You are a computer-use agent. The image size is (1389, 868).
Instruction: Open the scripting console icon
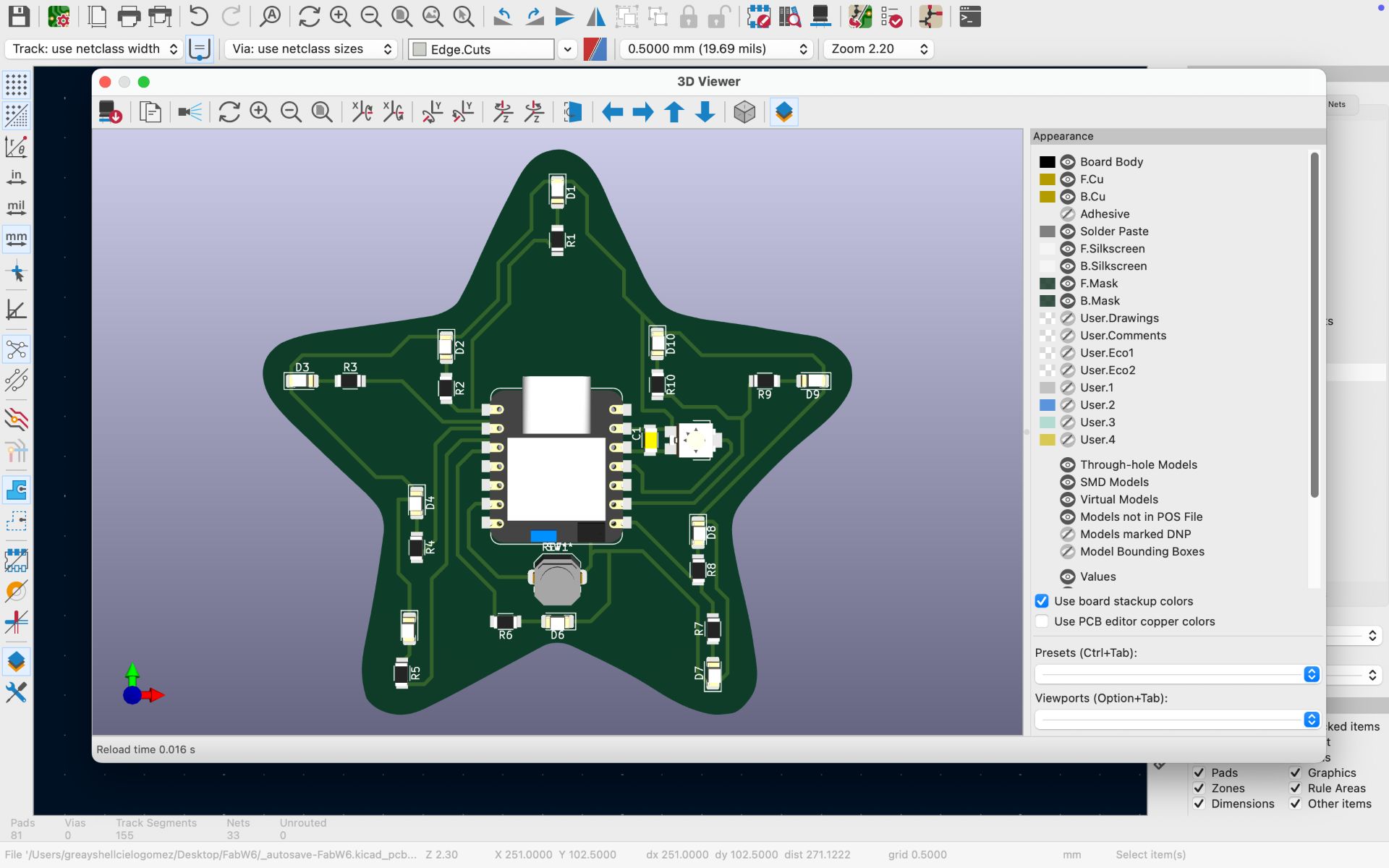click(969, 17)
